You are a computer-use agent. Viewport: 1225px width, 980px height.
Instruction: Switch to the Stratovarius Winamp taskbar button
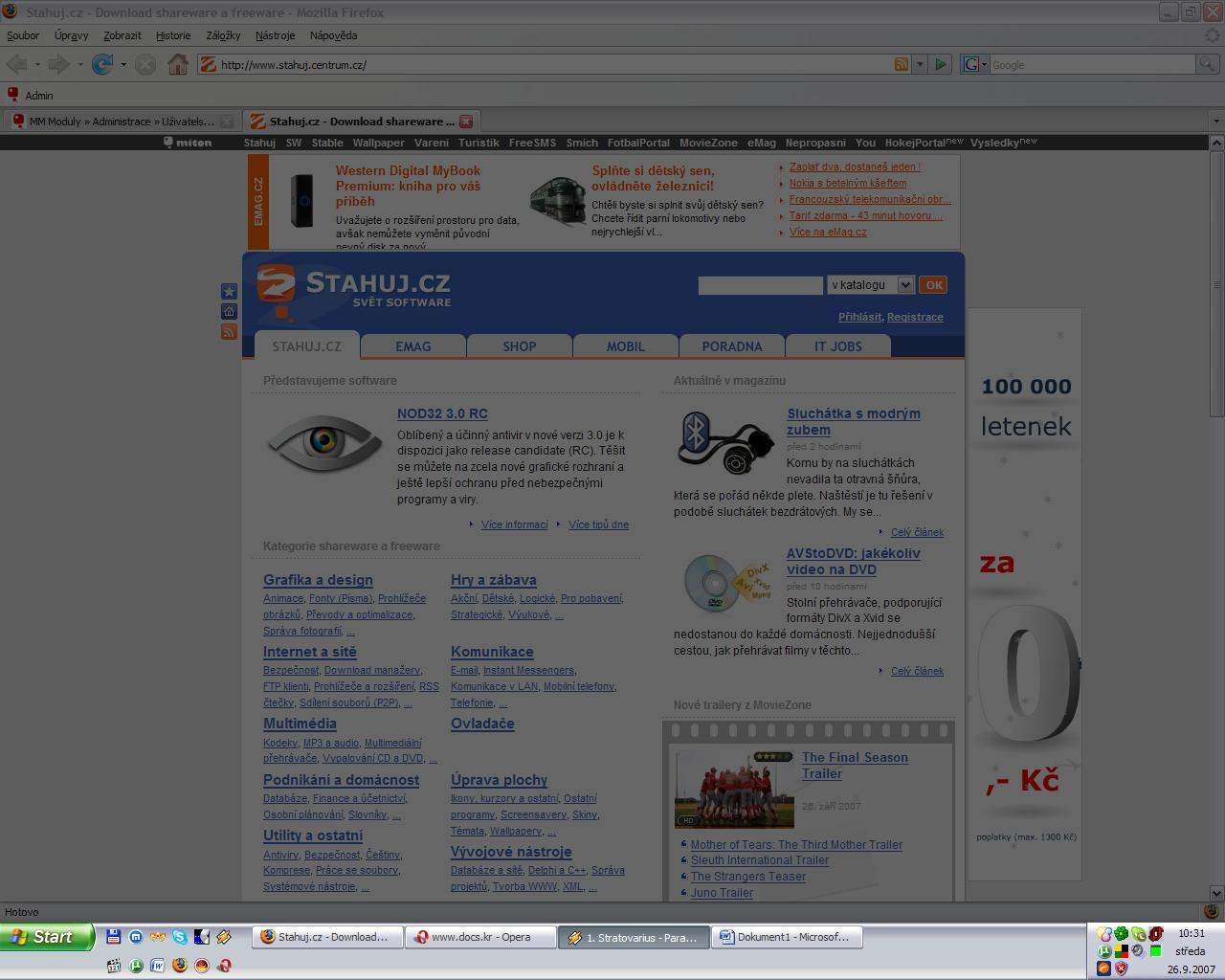635,937
